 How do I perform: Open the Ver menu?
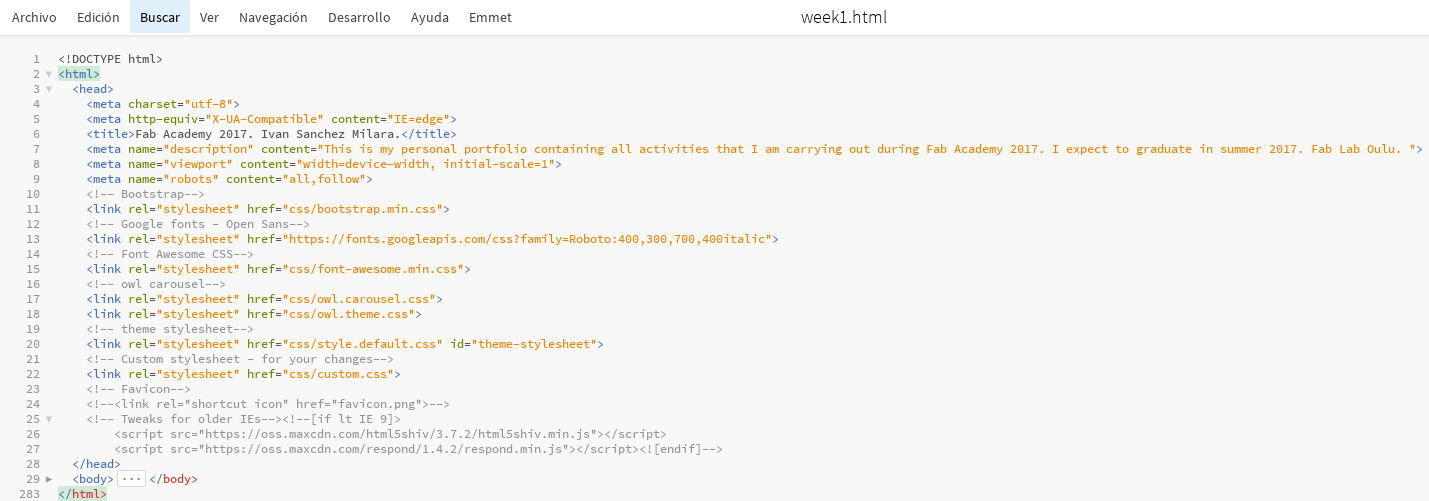[209, 17]
